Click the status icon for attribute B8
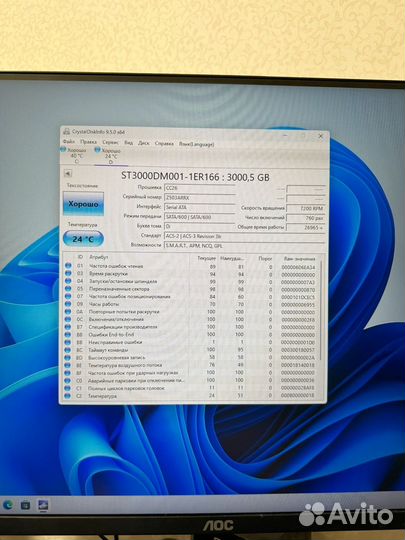The height and width of the screenshot is (540, 405). (68, 334)
